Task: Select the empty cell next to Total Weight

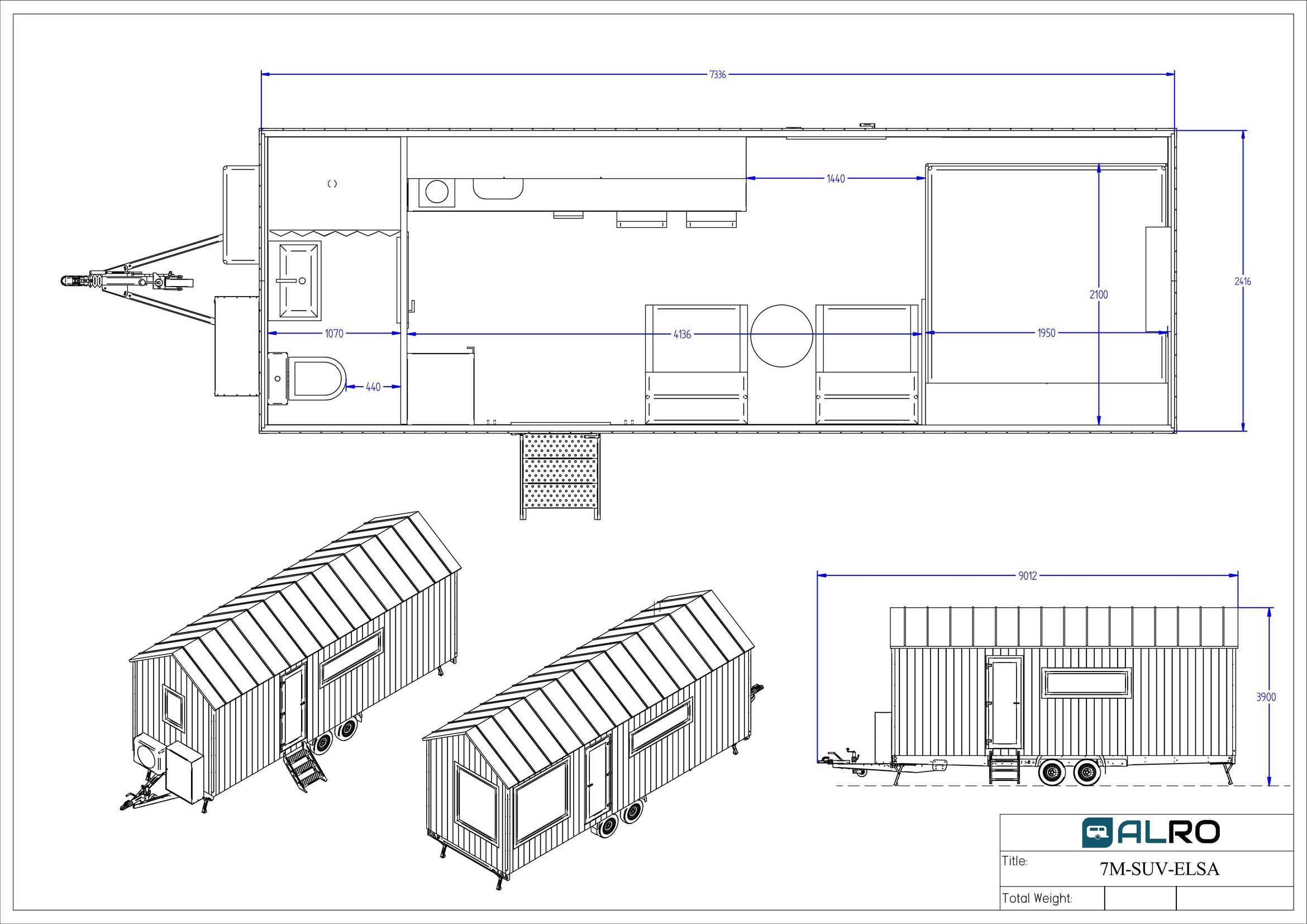Action: pos(1140,899)
